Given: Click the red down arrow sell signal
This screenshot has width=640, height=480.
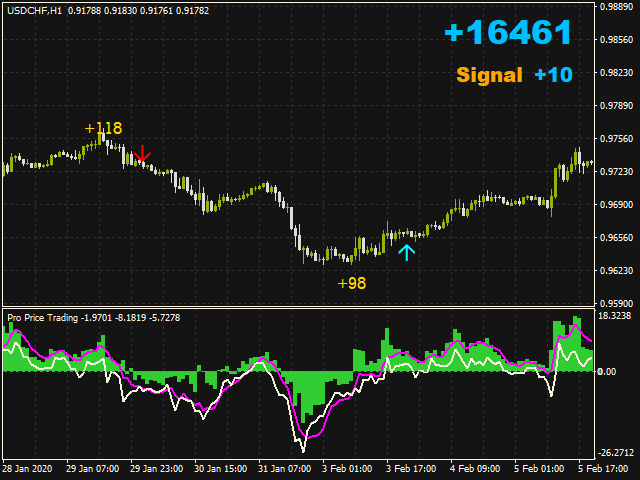Looking at the screenshot, I should click(142, 153).
